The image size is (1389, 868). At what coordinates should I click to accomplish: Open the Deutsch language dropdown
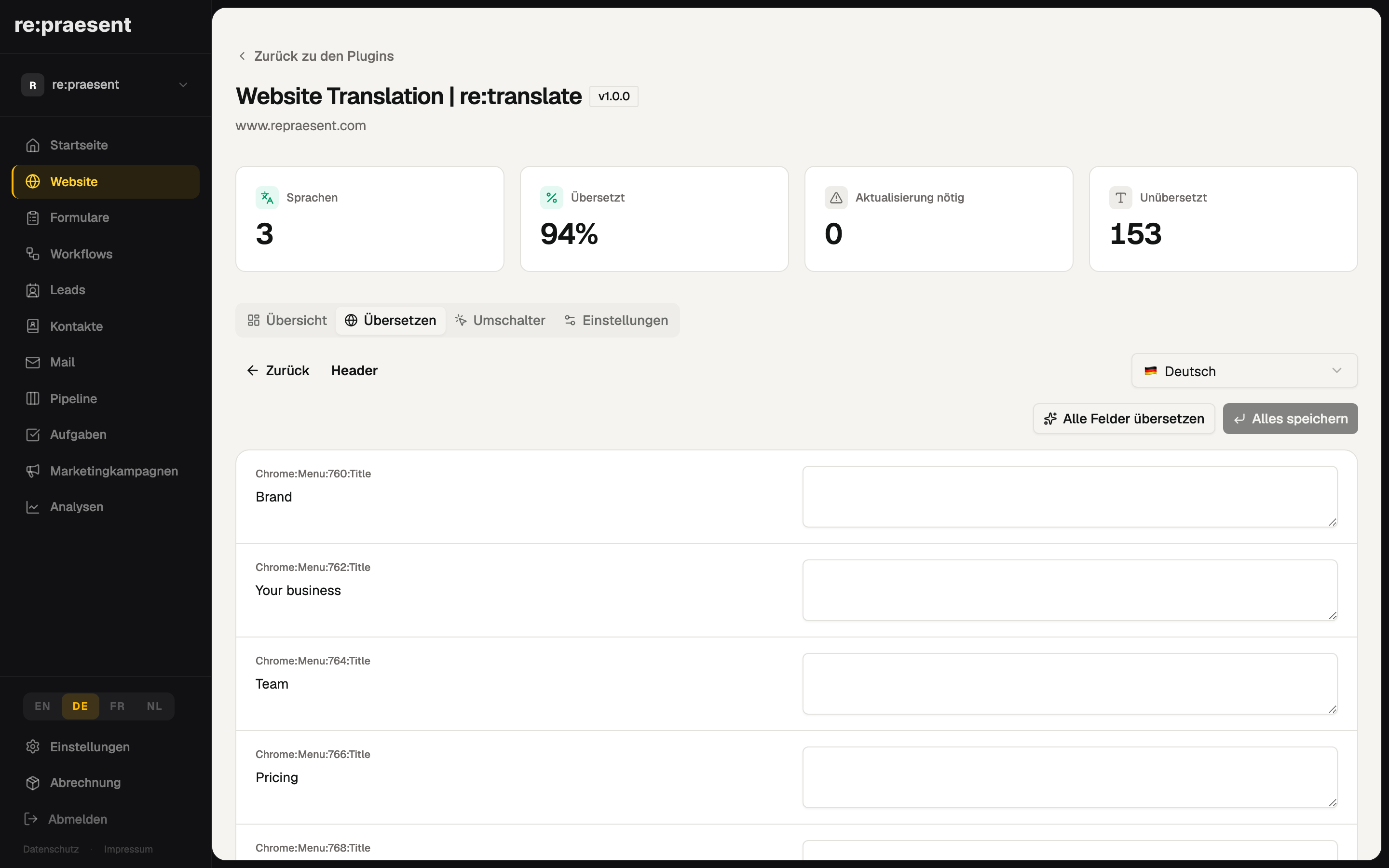tap(1244, 371)
